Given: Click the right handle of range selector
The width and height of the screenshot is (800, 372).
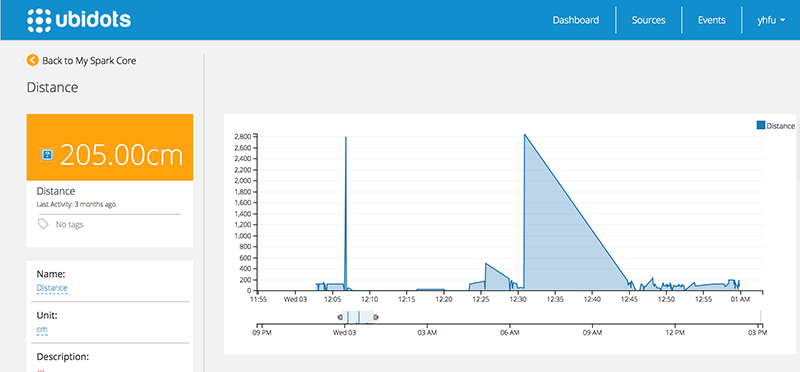Looking at the screenshot, I should [x=376, y=317].
